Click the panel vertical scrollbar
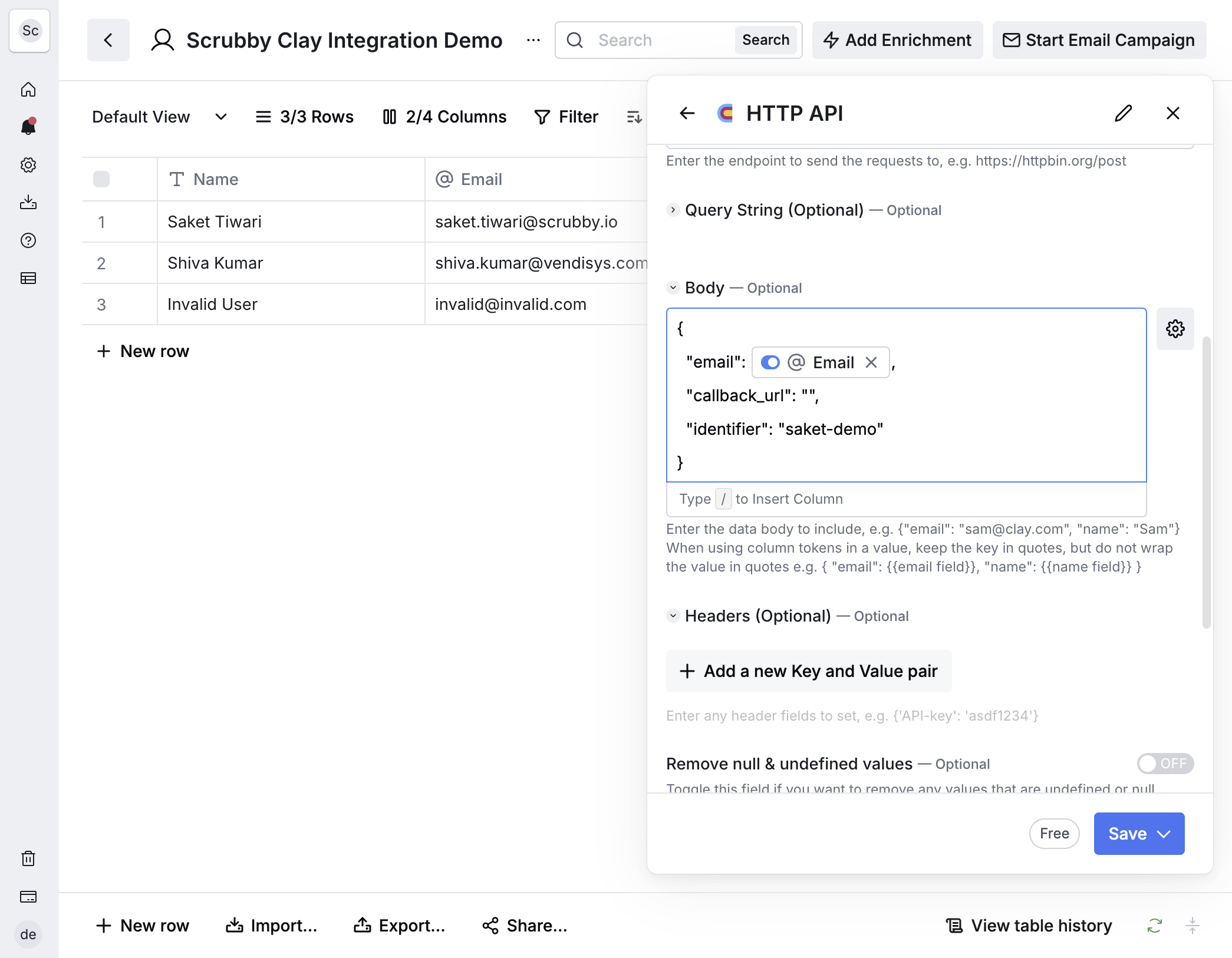Image resolution: width=1232 pixels, height=958 pixels. coord(1207,482)
